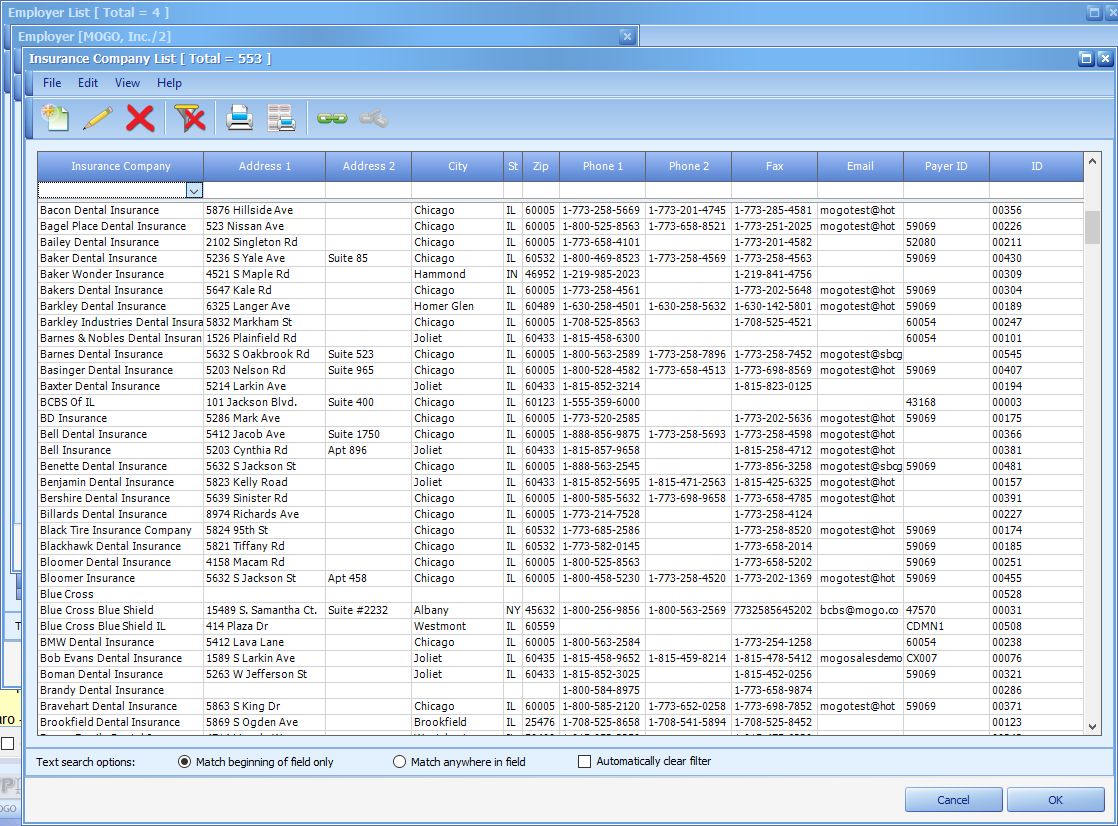Select the Baker Wonder Insurance row
The height and width of the screenshot is (826, 1118).
(x=560, y=275)
